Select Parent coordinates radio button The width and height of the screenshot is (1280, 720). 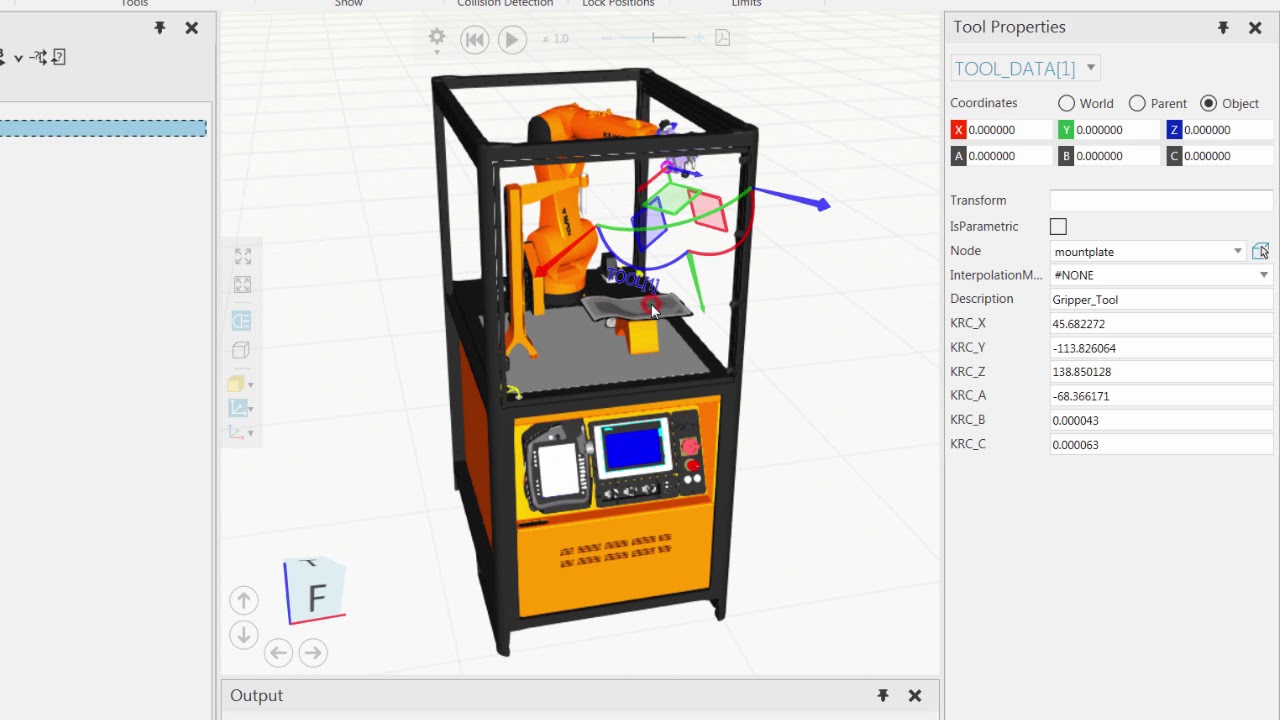(x=1137, y=103)
